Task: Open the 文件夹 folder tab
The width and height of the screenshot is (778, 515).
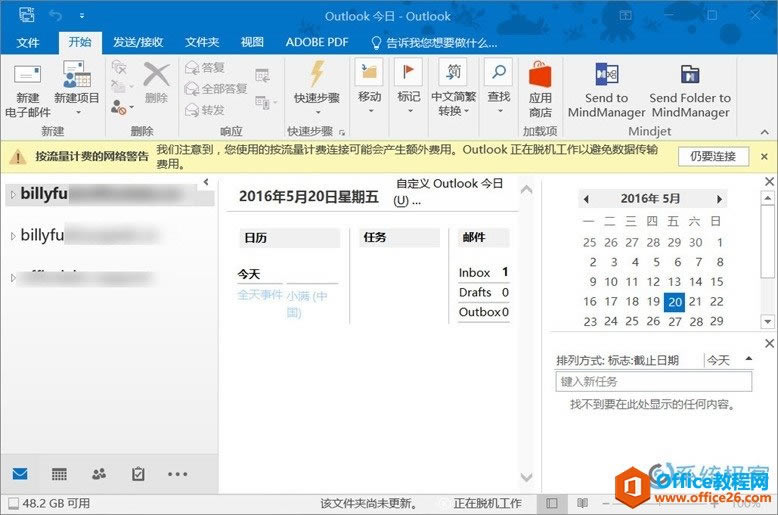Action: (x=202, y=43)
